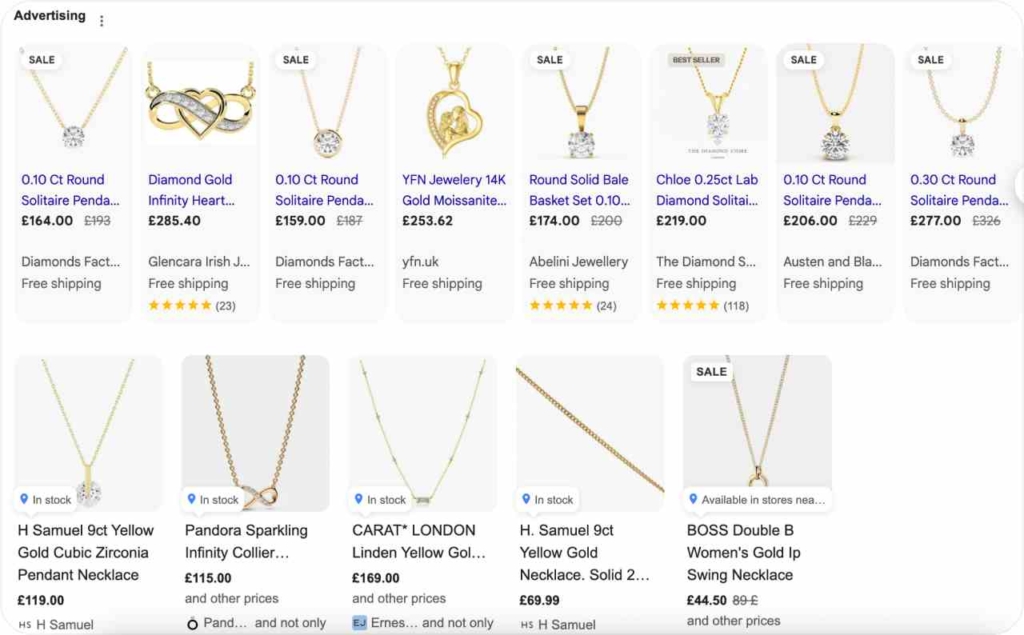Open the YFN Jewelery 14K Gold Moissanite link
Viewport: 1024px width, 635px height.
(x=454, y=190)
